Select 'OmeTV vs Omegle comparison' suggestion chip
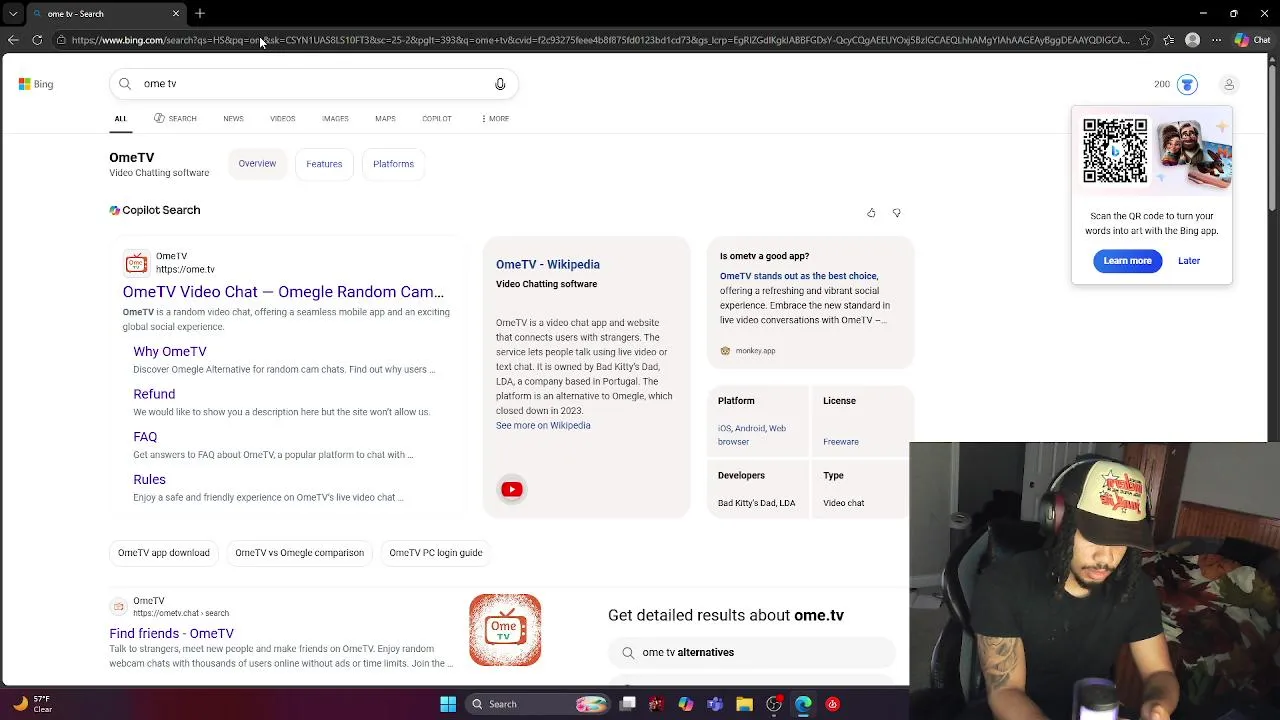This screenshot has width=1280, height=720. pos(299,553)
